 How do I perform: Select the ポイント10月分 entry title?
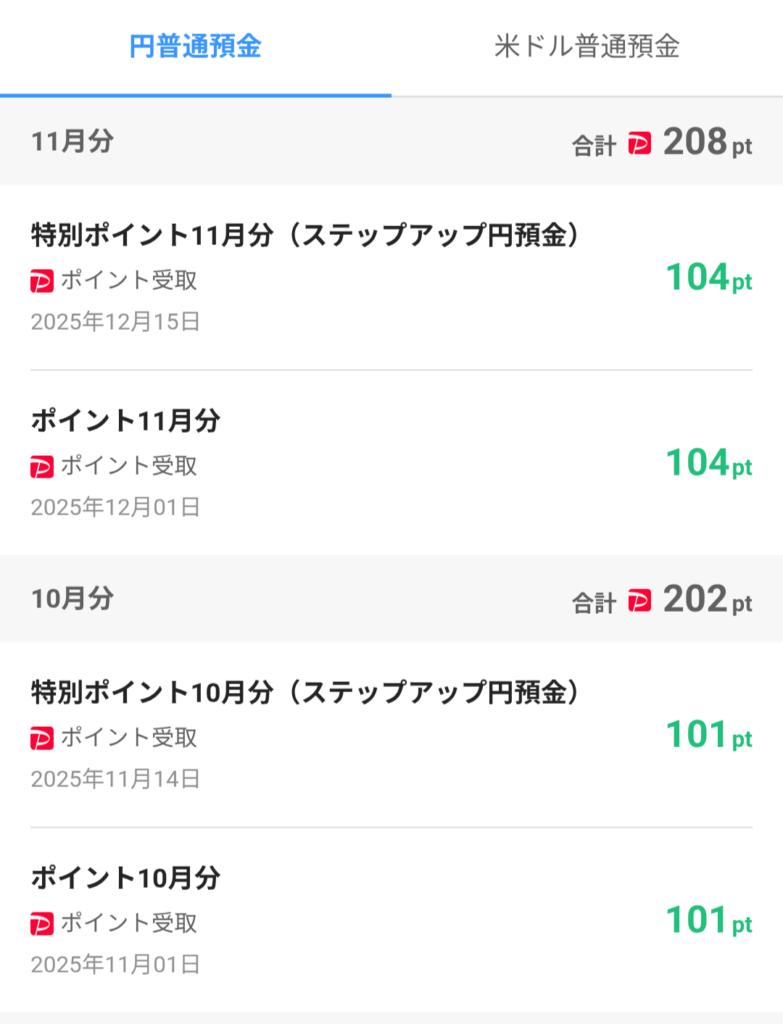click(x=125, y=878)
